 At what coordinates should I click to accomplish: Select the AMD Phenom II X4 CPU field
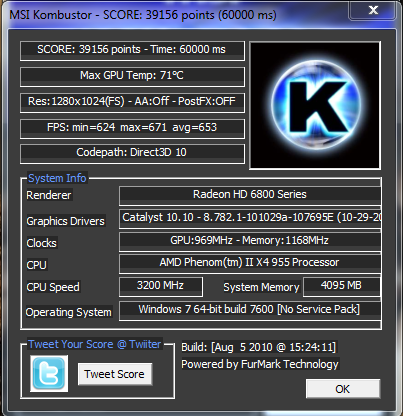[250, 263]
